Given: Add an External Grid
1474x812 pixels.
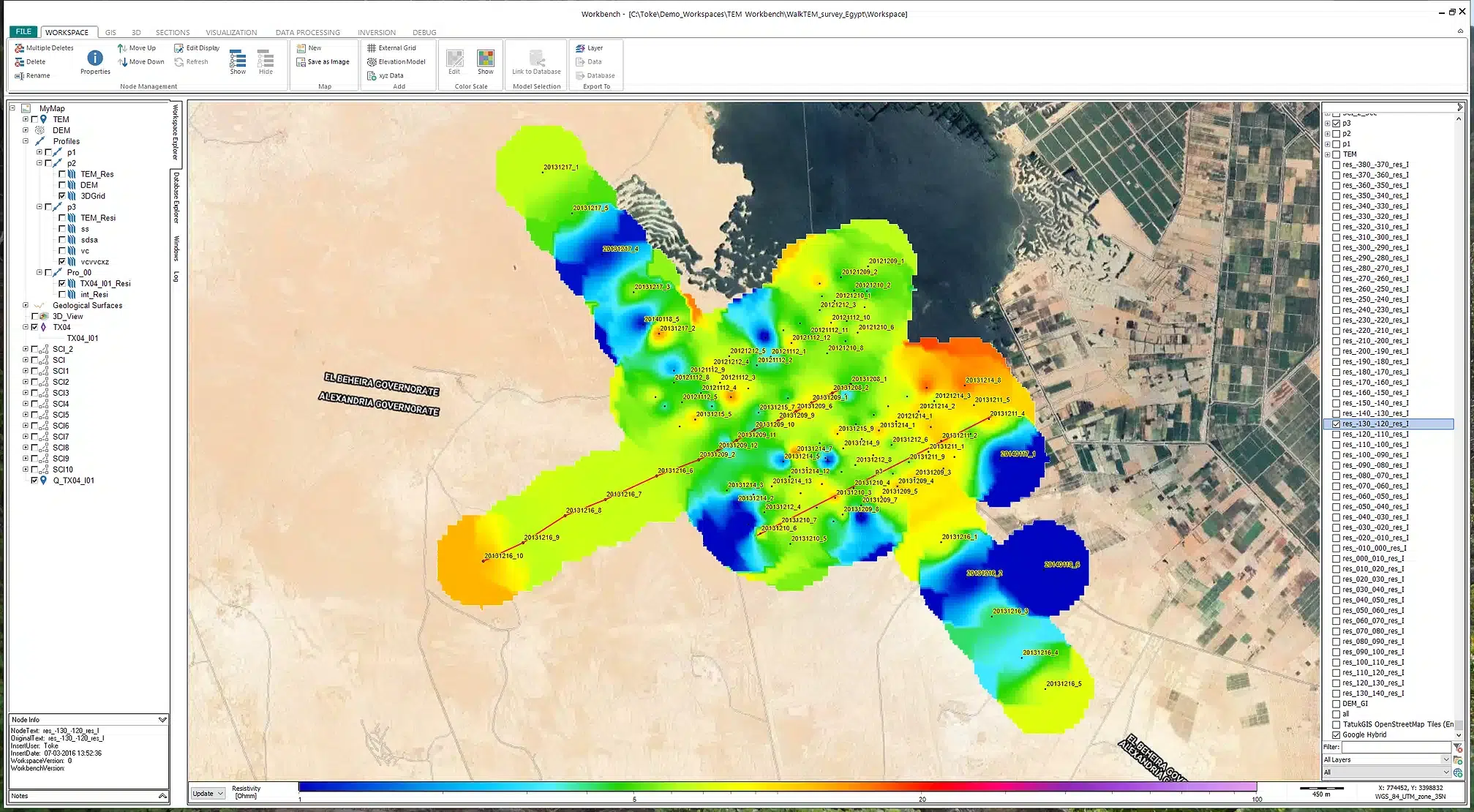Looking at the screenshot, I should click(x=391, y=48).
